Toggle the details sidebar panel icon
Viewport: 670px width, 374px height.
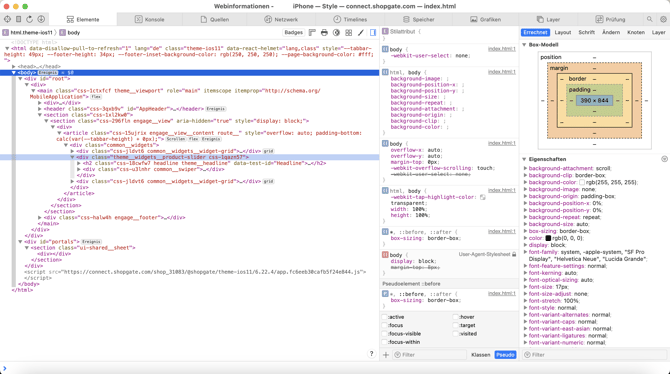373,32
